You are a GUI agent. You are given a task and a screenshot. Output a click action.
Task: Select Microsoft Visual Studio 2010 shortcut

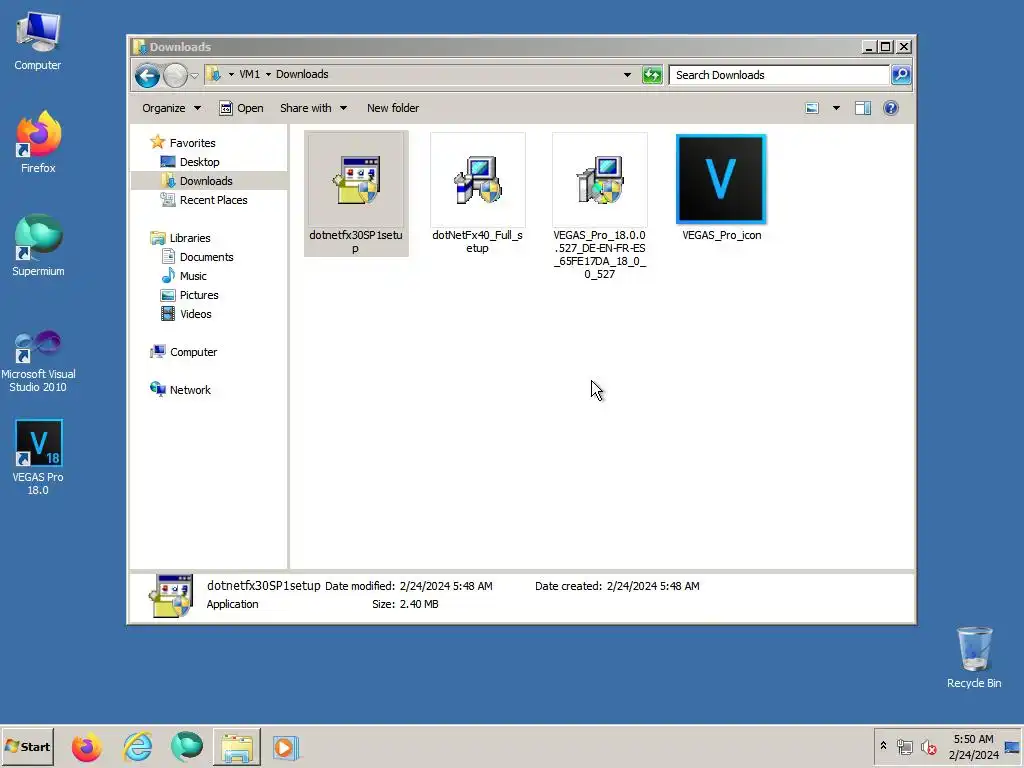click(38, 360)
